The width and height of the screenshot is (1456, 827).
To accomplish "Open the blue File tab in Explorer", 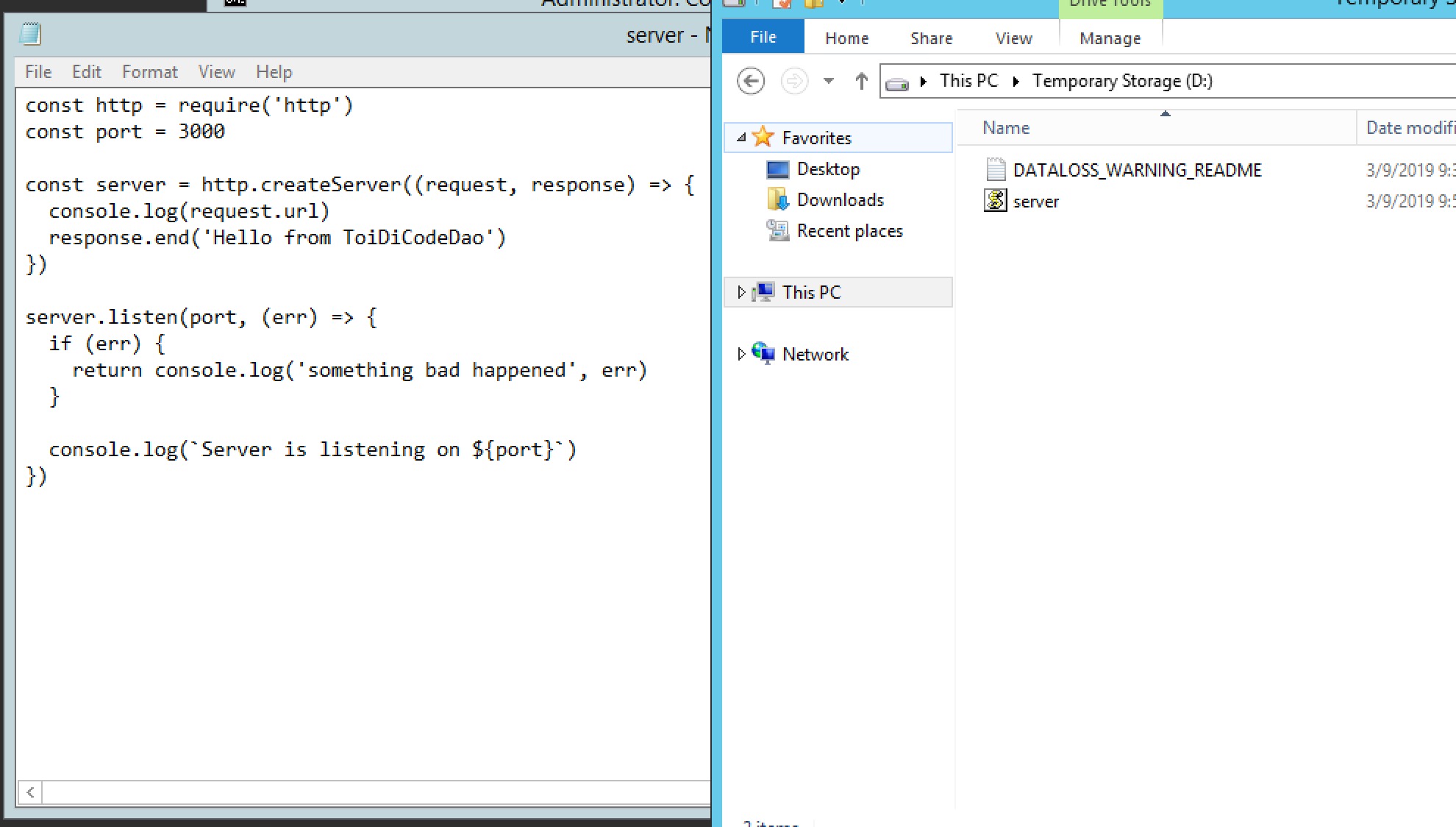I will [x=763, y=37].
